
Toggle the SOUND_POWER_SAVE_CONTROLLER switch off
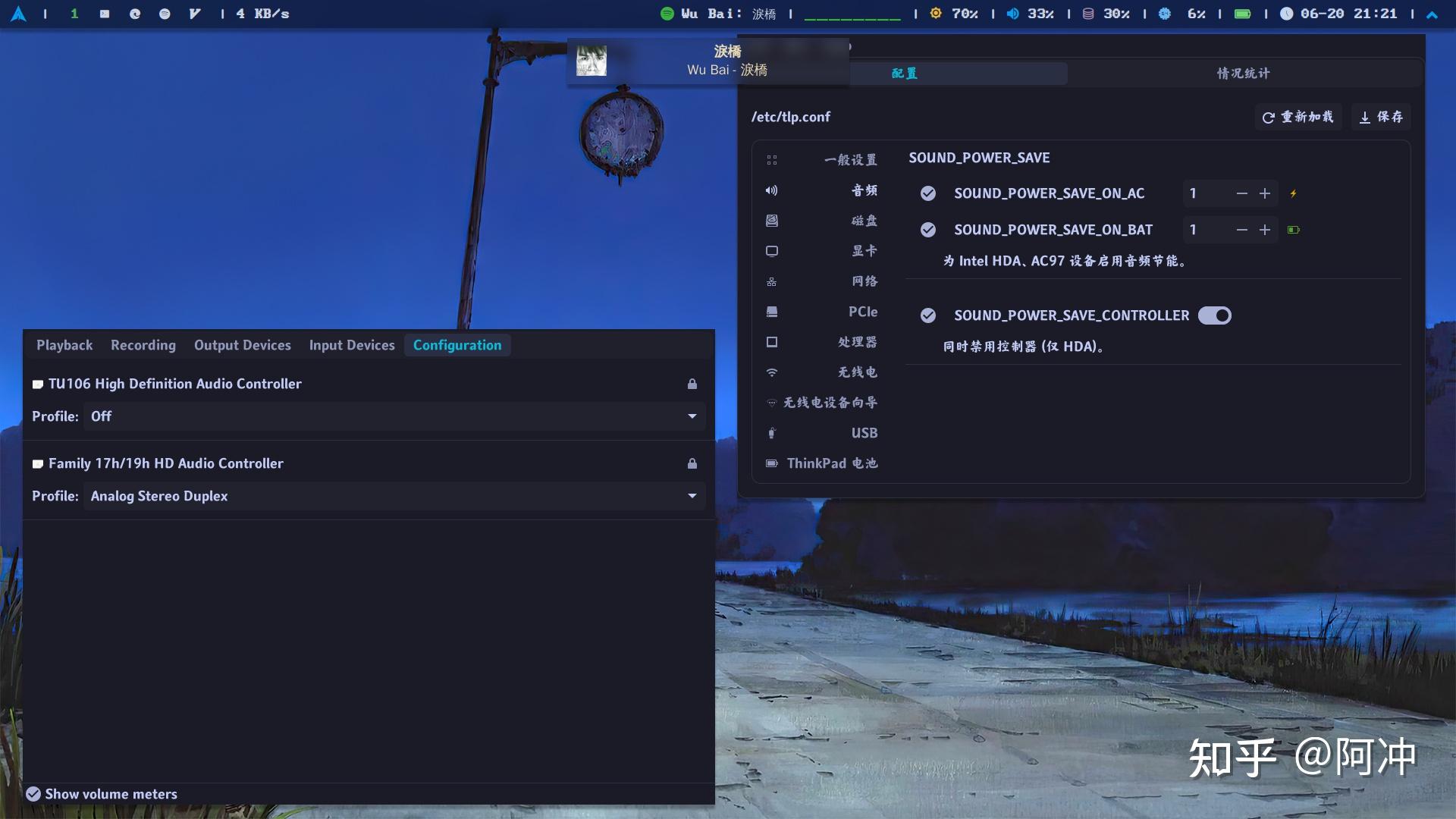coord(1214,315)
